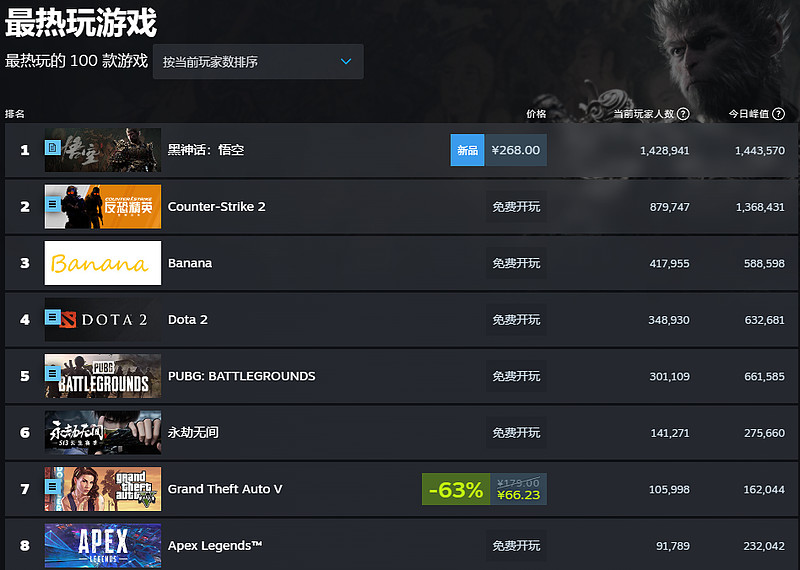Click the -63% discount badge for GTA V

point(456,489)
